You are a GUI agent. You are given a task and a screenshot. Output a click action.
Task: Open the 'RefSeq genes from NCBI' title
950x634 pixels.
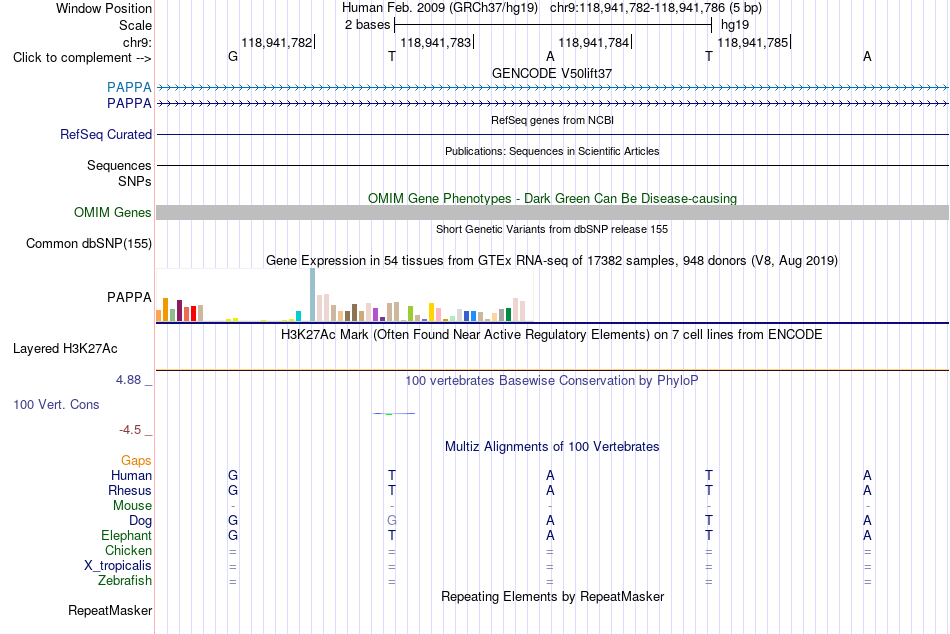coord(552,120)
